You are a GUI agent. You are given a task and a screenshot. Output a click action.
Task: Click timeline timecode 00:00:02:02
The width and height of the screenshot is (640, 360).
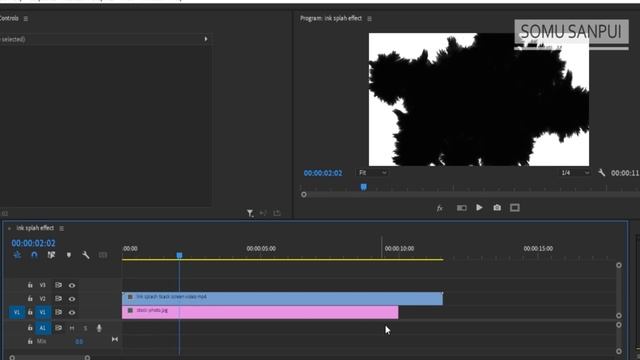click(33, 243)
